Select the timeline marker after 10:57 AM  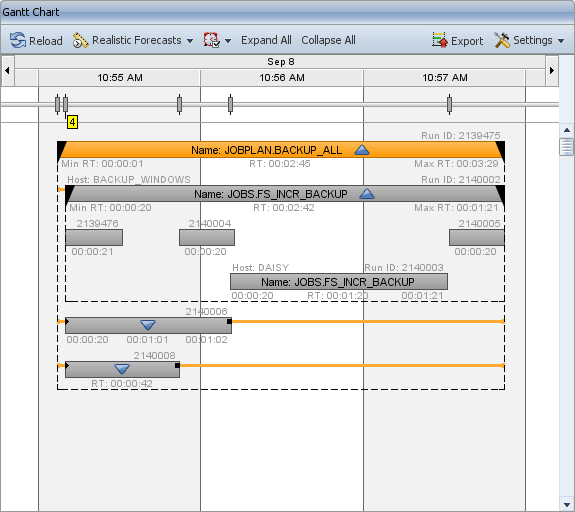[450, 104]
